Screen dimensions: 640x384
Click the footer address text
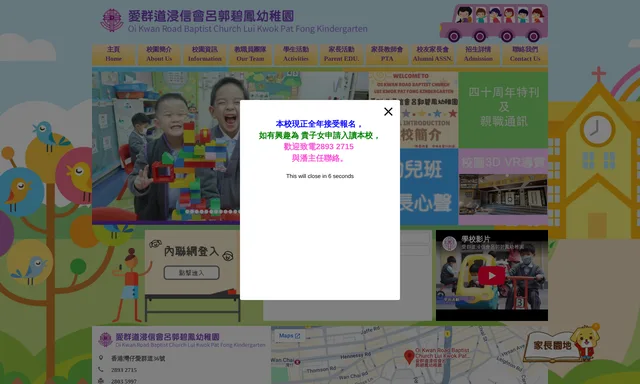point(138,358)
